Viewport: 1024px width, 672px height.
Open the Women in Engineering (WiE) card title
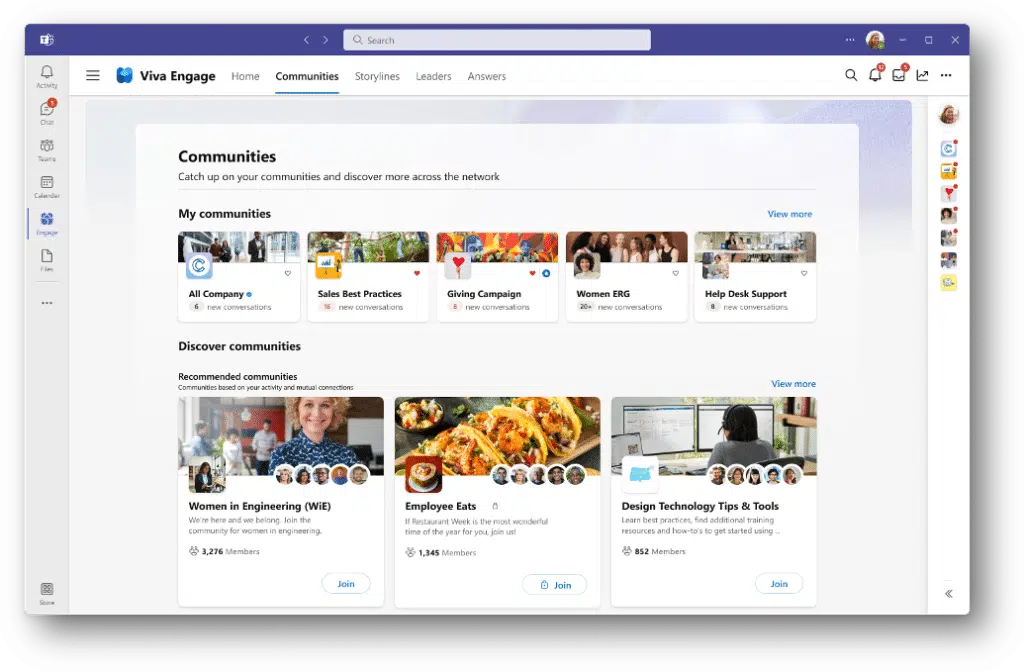(x=260, y=506)
